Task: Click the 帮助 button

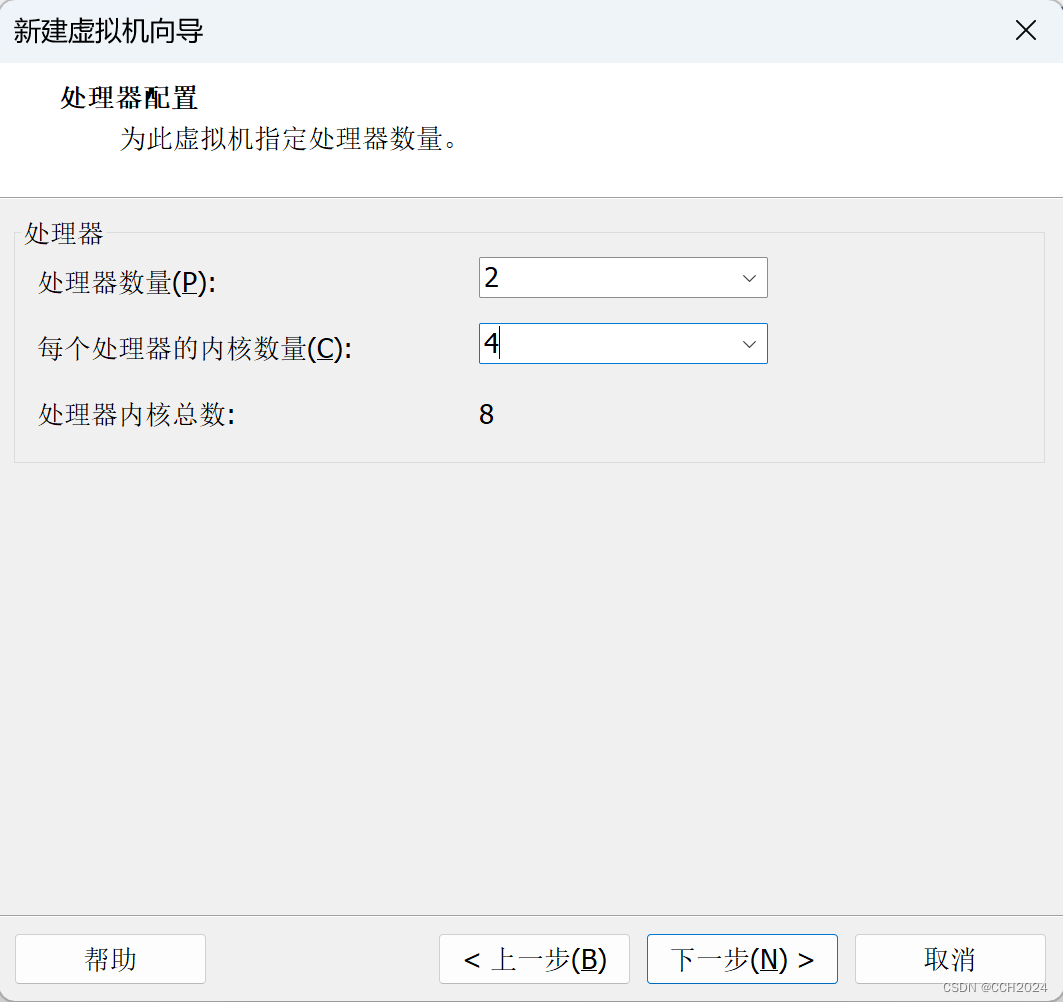Action: pos(111,959)
